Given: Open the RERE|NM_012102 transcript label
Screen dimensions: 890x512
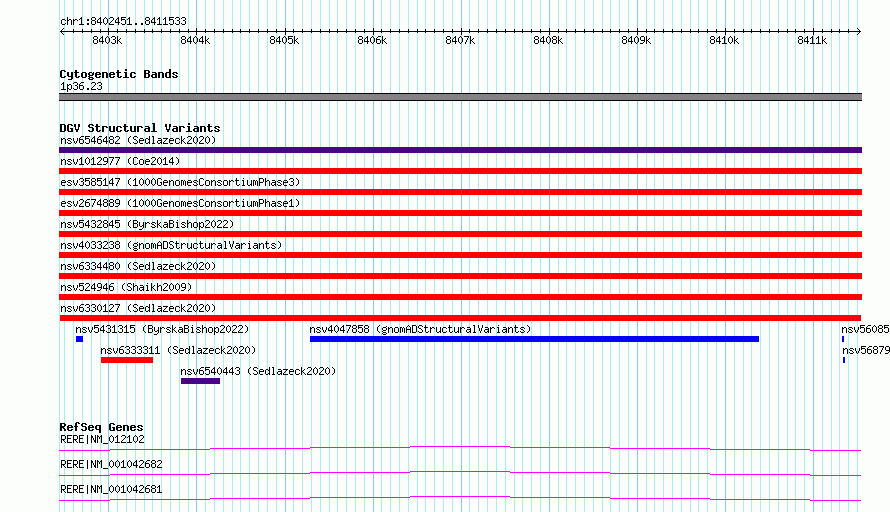Looking at the screenshot, I should pyautogui.click(x=102, y=439).
